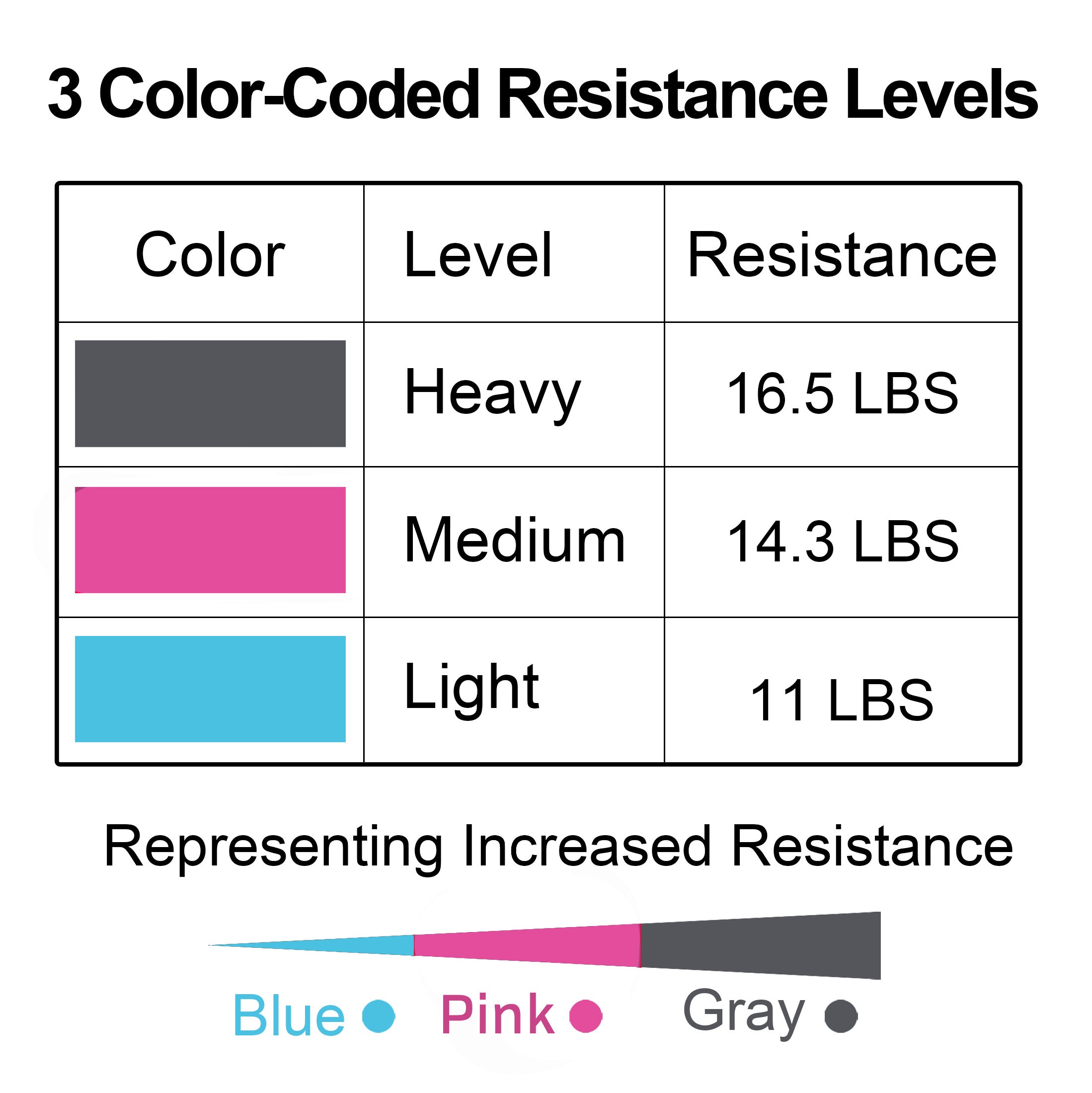Image resolution: width=1092 pixels, height=1093 pixels.
Task: Click the "Color" column header
Action: [210, 255]
